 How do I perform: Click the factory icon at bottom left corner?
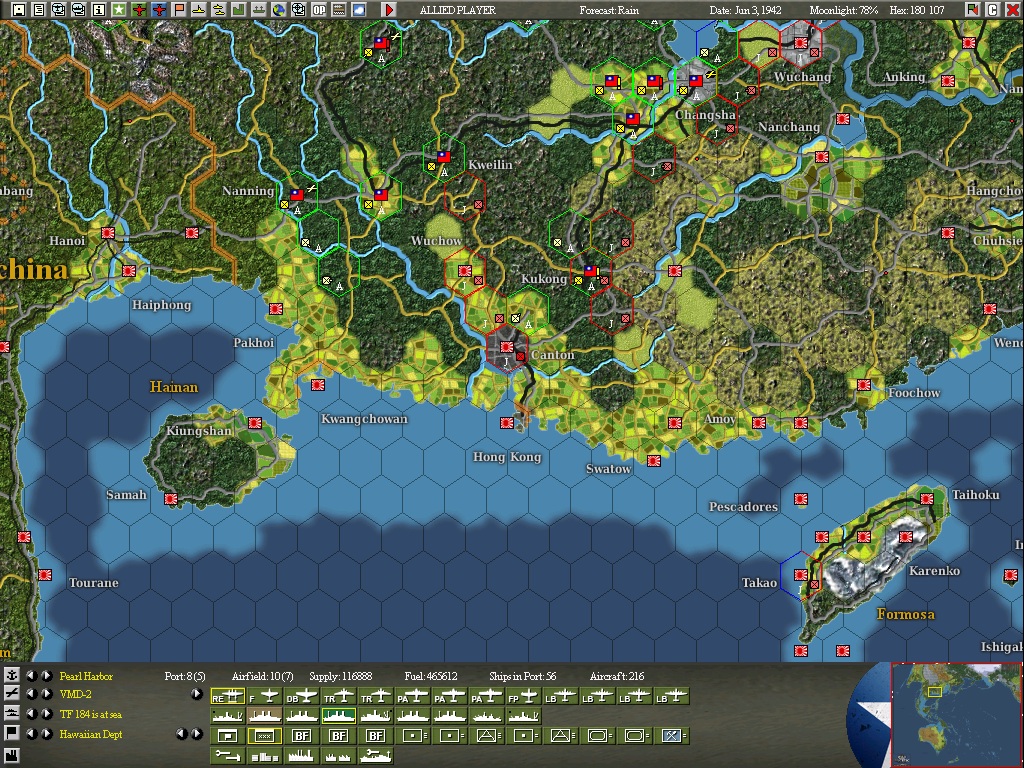coord(11,756)
